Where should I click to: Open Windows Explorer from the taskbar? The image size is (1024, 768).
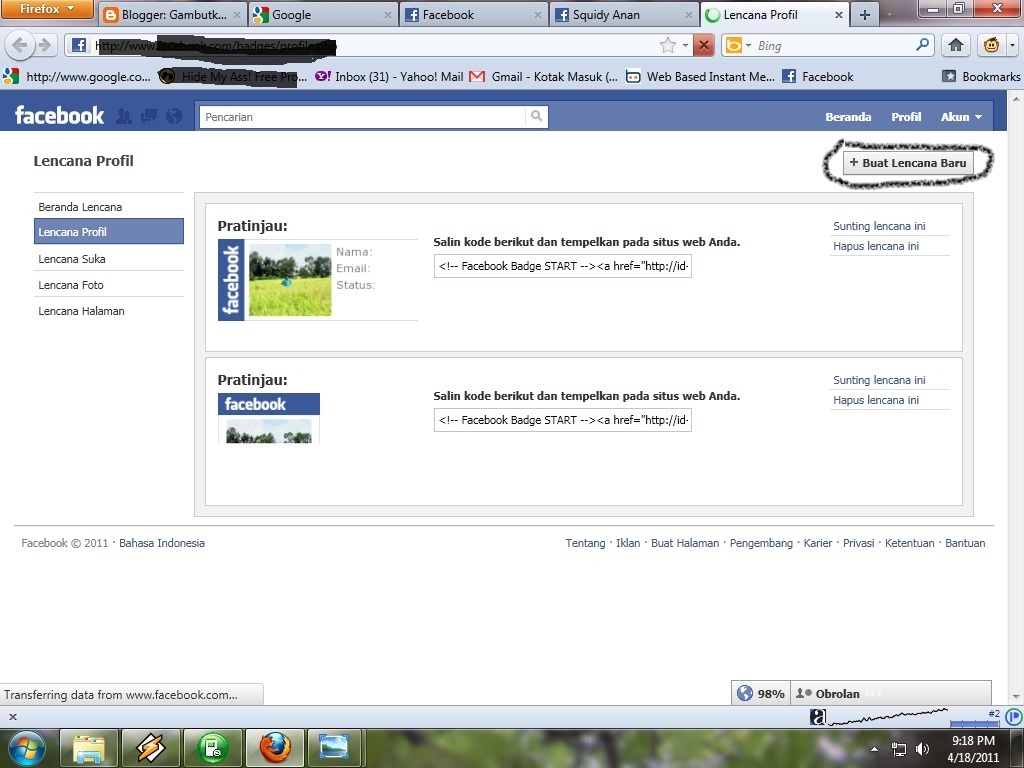click(89, 748)
